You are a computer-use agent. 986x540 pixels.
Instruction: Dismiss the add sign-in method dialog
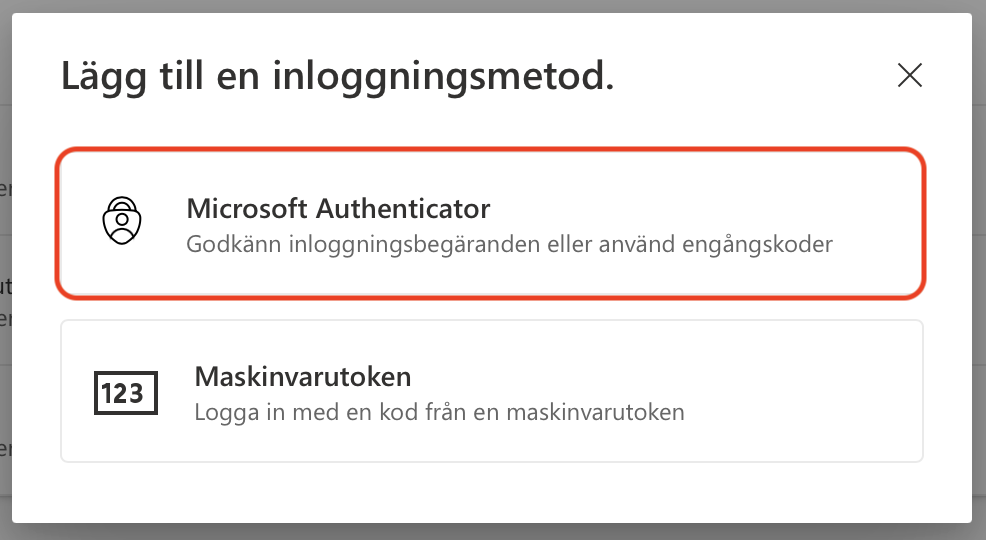point(909,75)
